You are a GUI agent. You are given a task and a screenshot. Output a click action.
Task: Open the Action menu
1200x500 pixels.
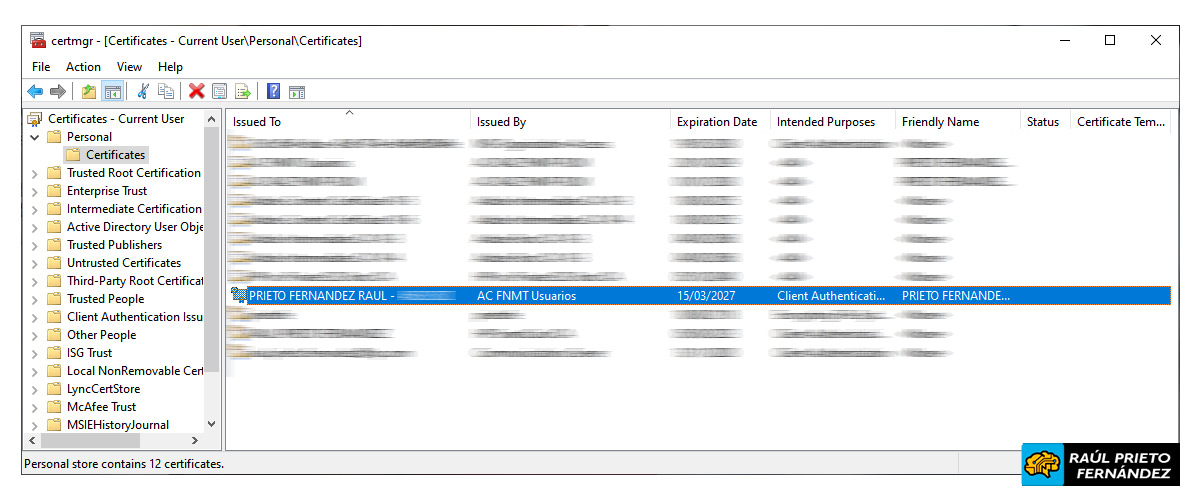83,67
